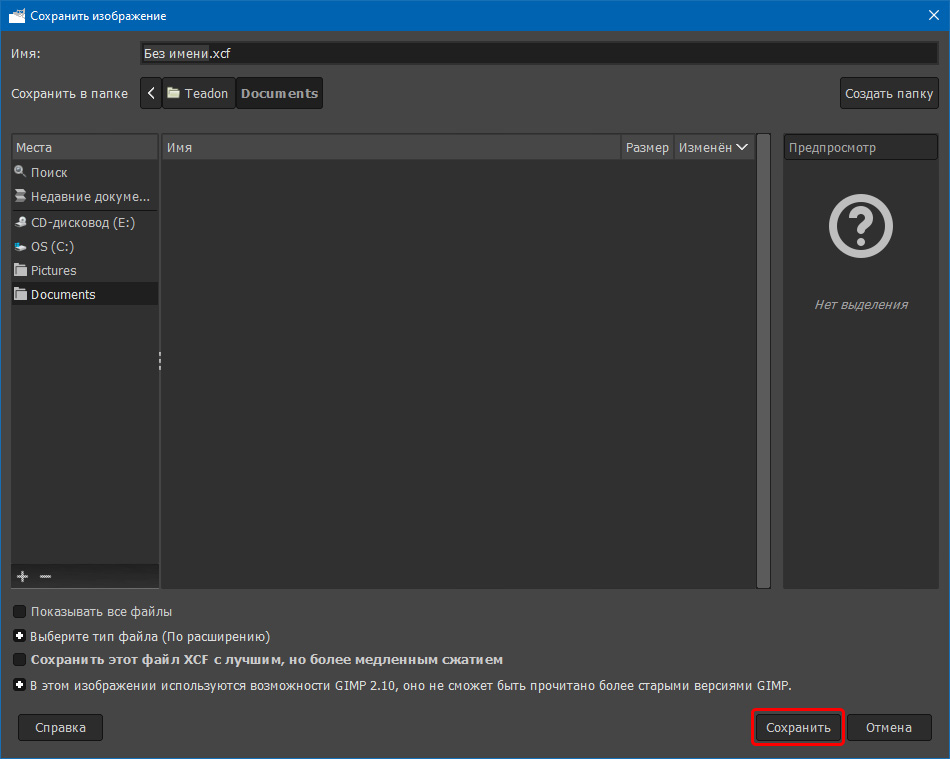The image size is (950, 759).
Task: Click the 'Сохранить' button
Action: click(798, 728)
